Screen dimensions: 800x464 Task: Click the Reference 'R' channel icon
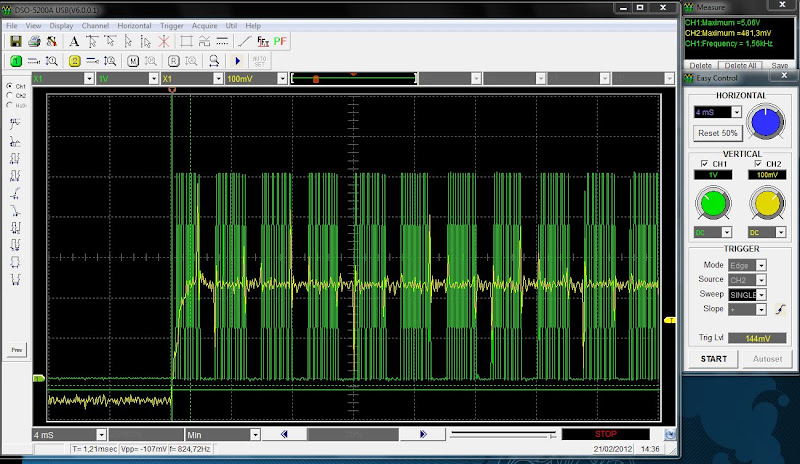coord(173,61)
